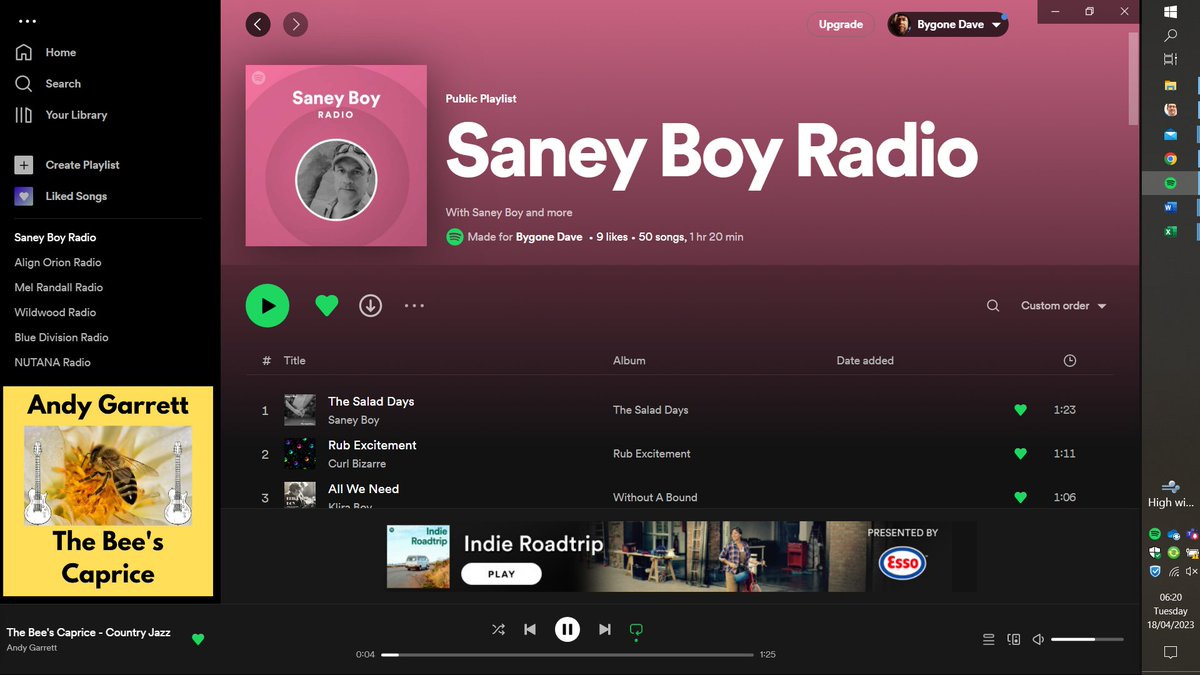Click the go back navigation chevron

258,23
